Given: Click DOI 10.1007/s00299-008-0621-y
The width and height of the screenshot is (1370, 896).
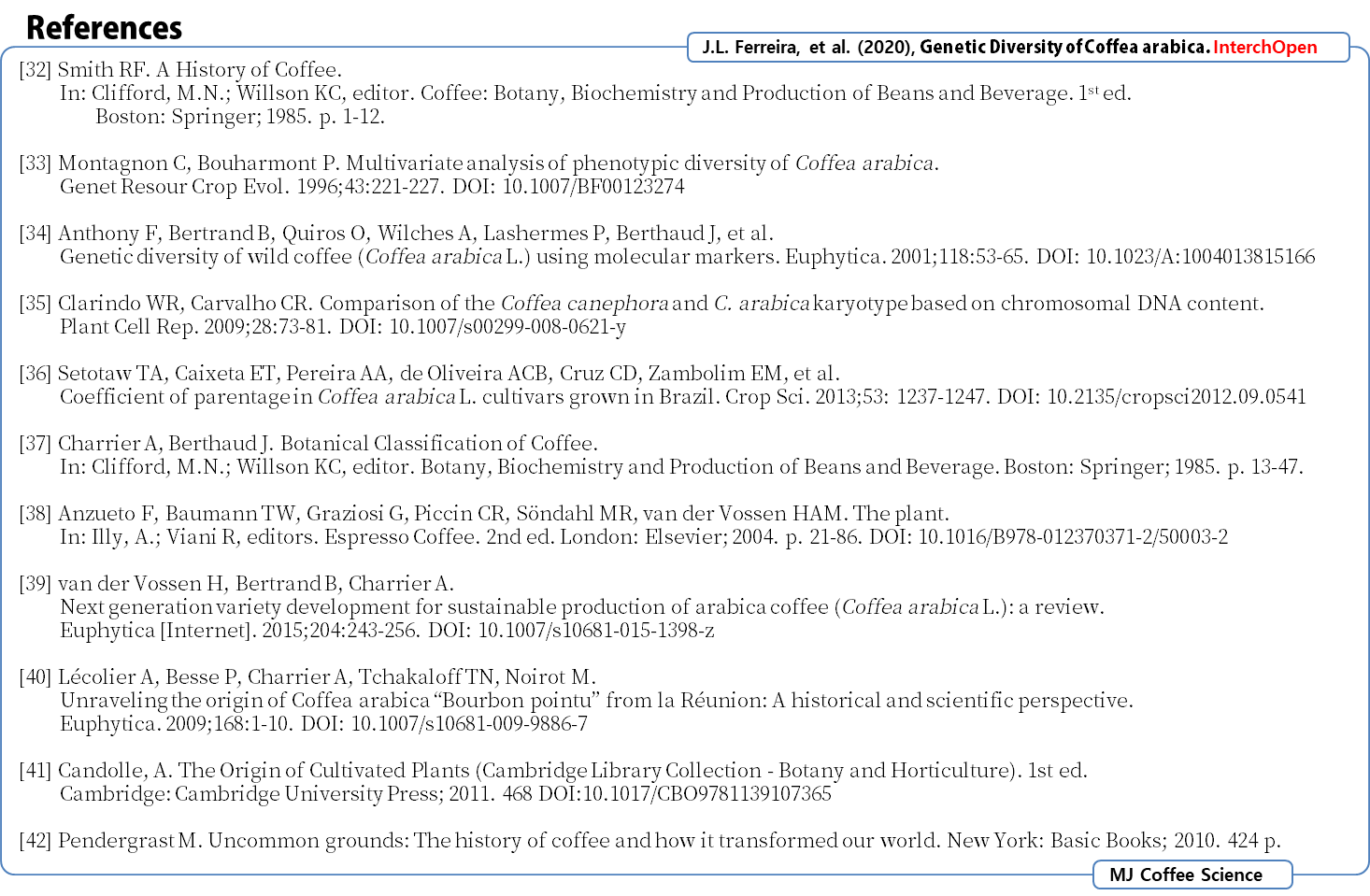Looking at the screenshot, I should coord(482,327).
